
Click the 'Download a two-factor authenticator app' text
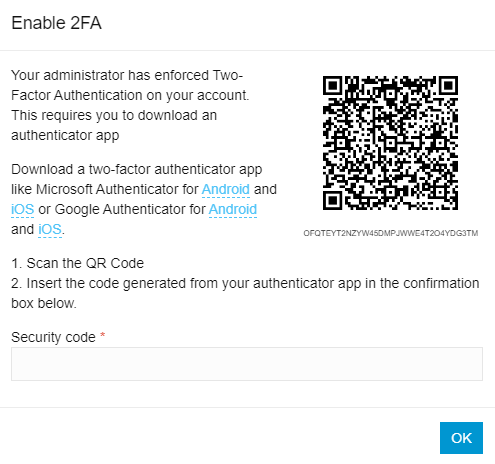click(x=137, y=169)
